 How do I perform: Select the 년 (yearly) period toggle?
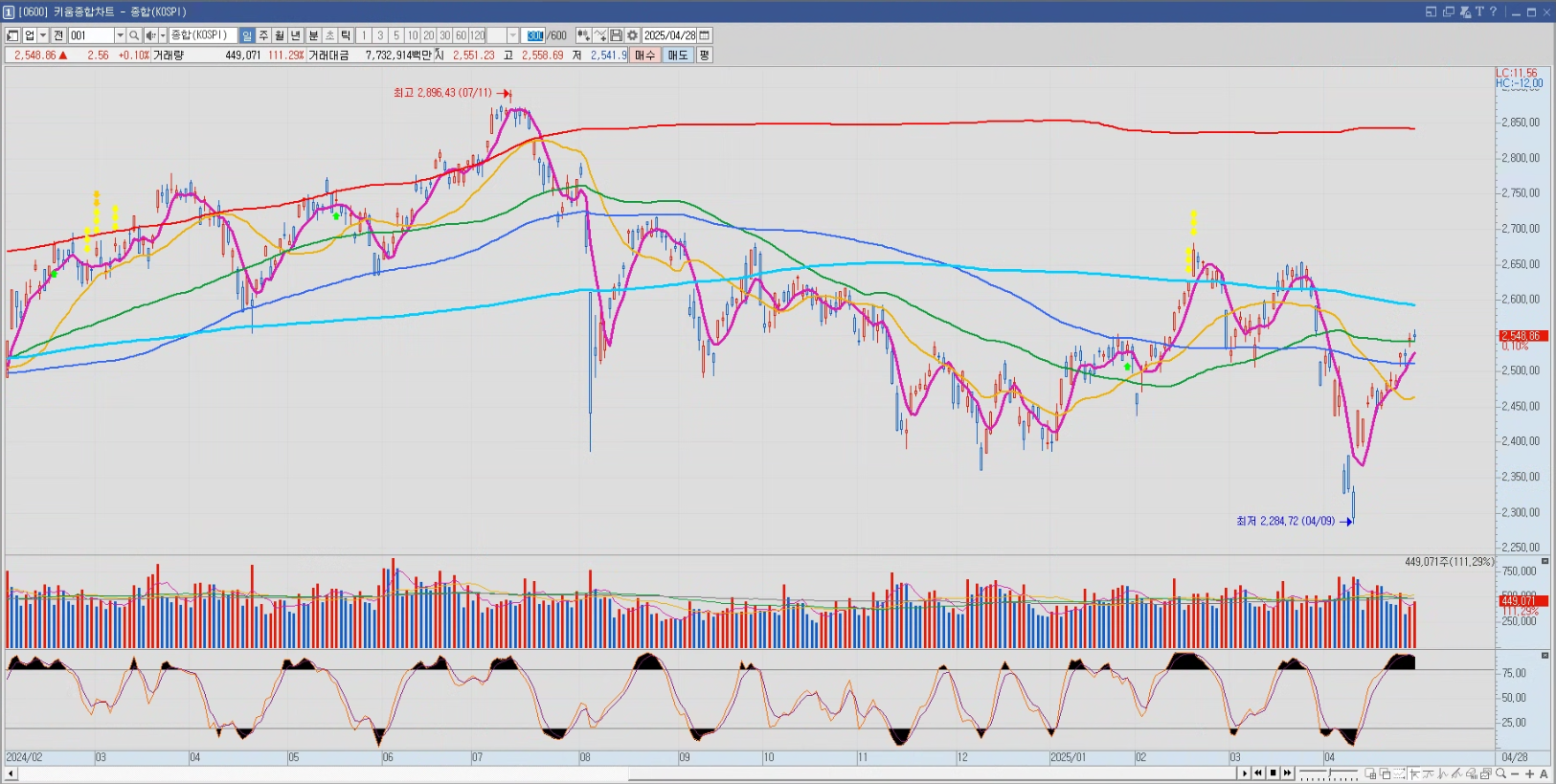[296, 35]
